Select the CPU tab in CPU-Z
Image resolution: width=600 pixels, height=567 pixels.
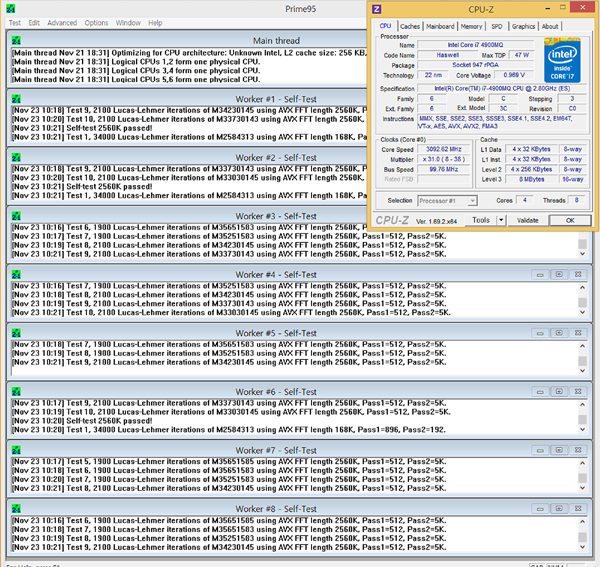coord(385,26)
